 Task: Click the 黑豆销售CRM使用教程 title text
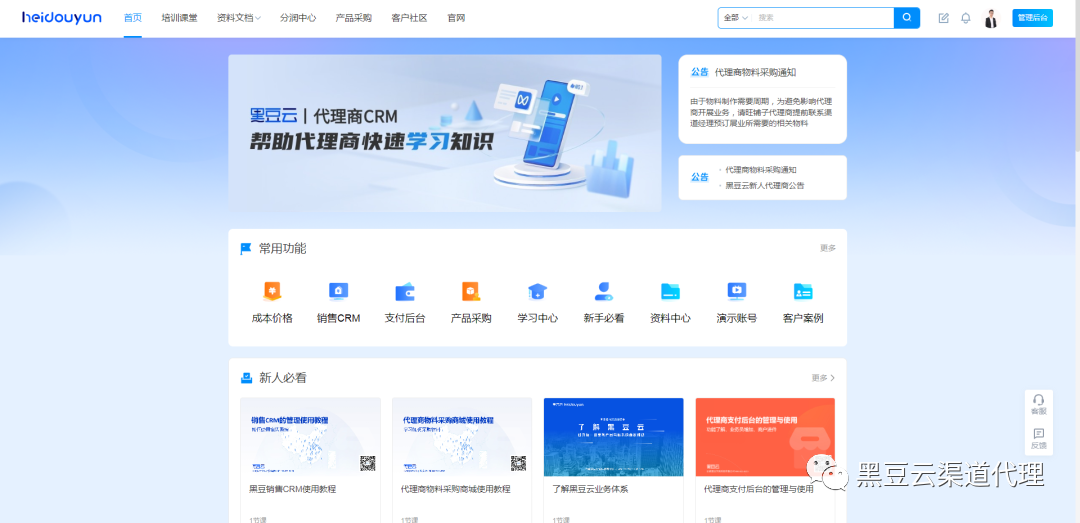click(x=293, y=489)
